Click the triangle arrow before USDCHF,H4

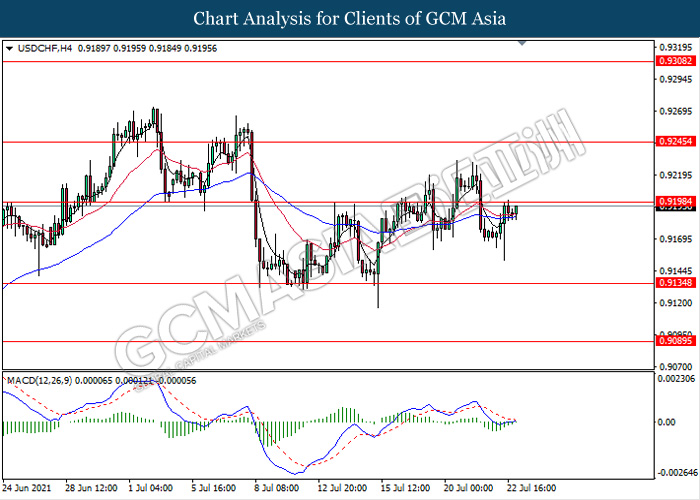(10, 48)
